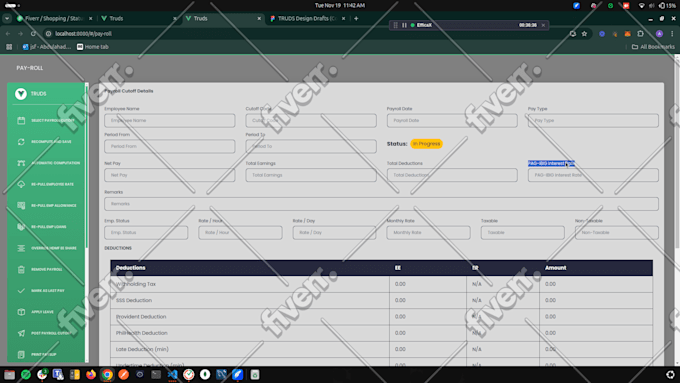Click the Automatic Computation icon in sidebar
Screen dimensions: 680x383
pos(21,163)
